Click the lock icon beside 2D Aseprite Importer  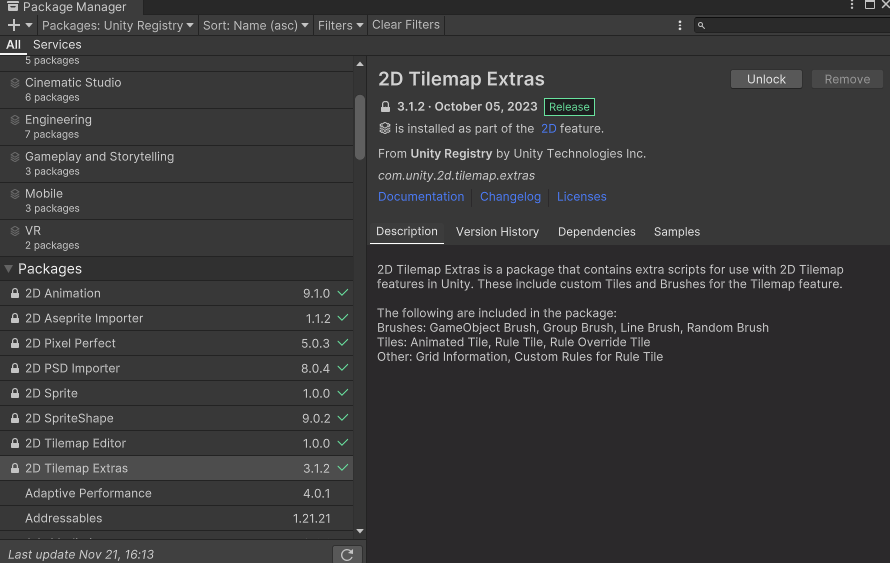(x=15, y=318)
